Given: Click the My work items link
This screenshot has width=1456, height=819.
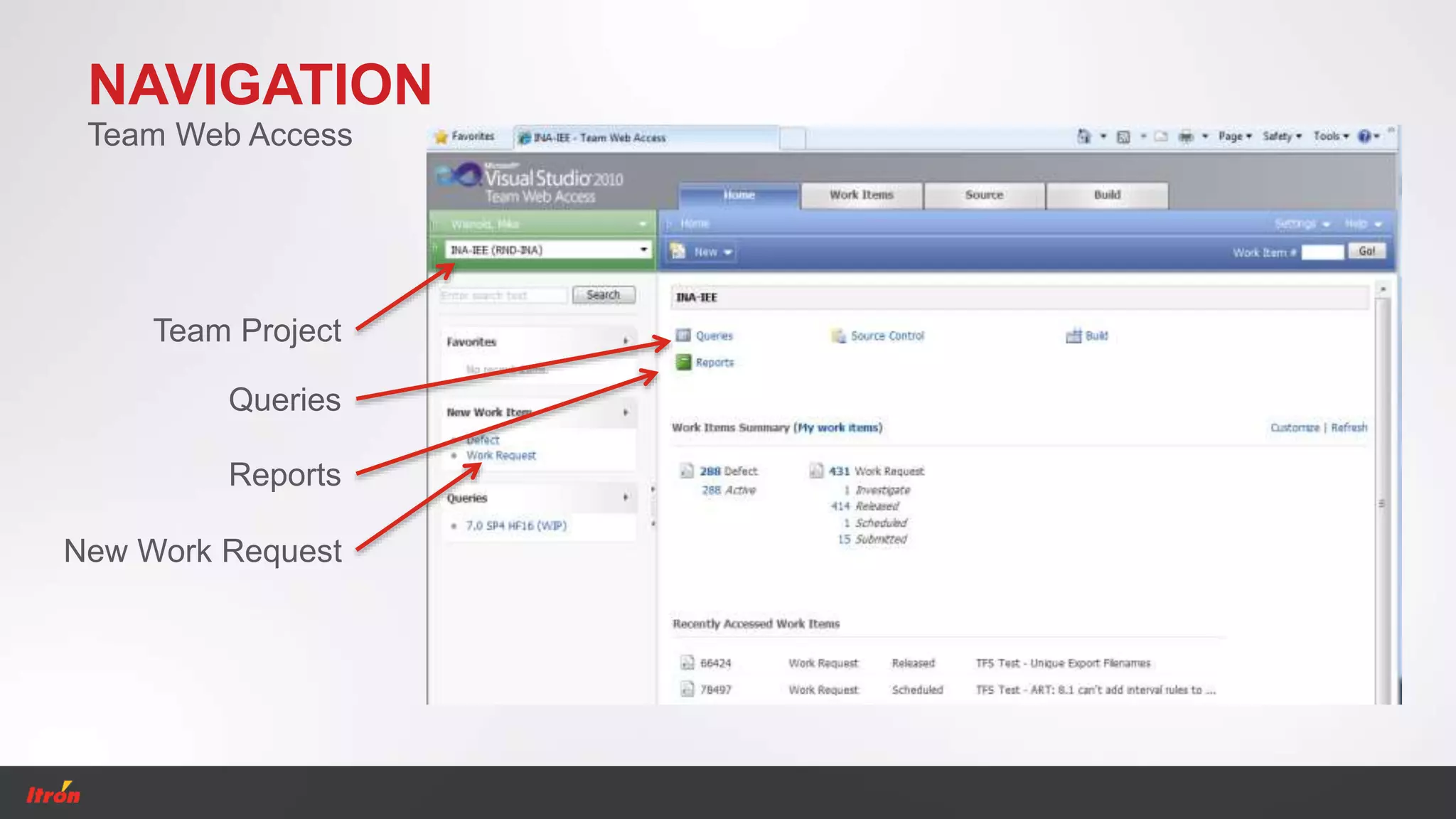Looking at the screenshot, I should click(x=838, y=427).
